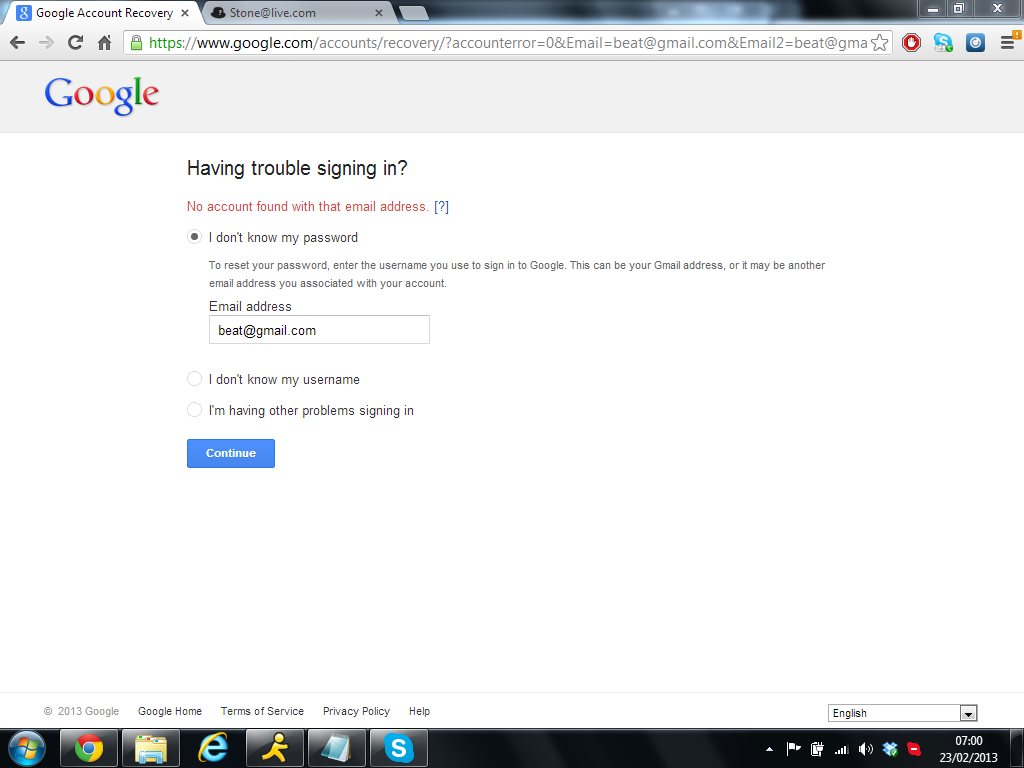This screenshot has height=768, width=1024.
Task: Go back to the previous page
Action: click(x=18, y=43)
